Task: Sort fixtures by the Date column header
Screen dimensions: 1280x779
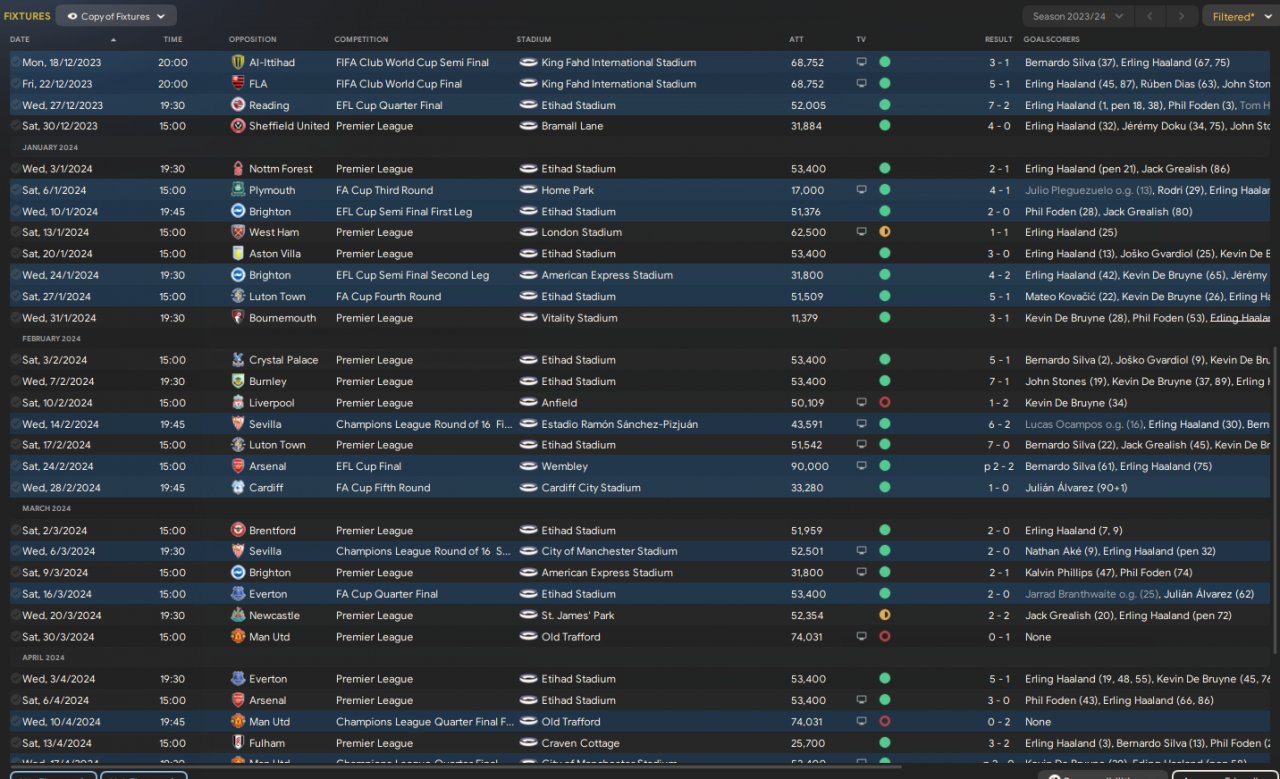Action: click(20, 40)
